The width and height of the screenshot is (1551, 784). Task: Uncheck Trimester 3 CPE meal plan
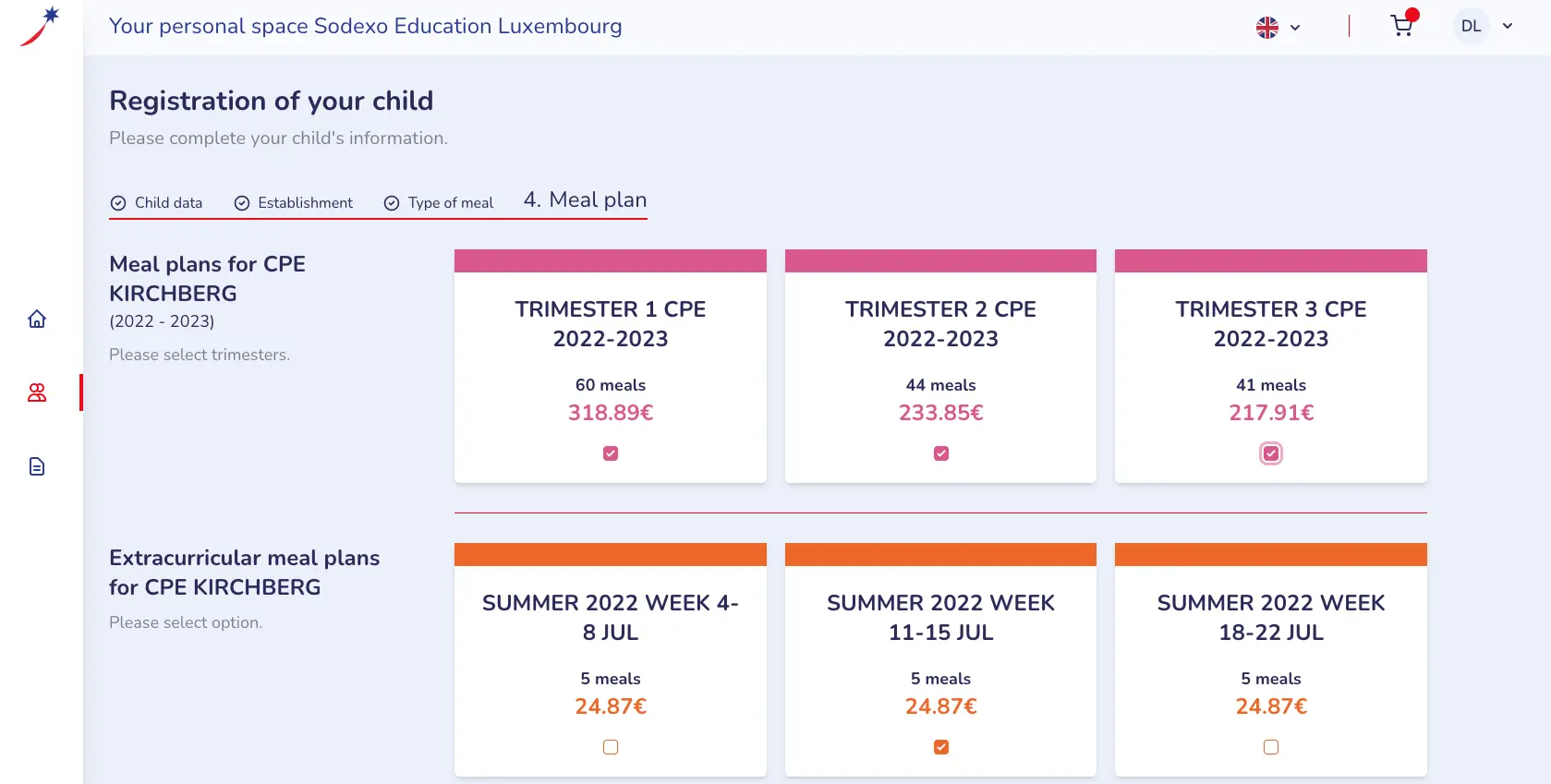pos(1271,453)
